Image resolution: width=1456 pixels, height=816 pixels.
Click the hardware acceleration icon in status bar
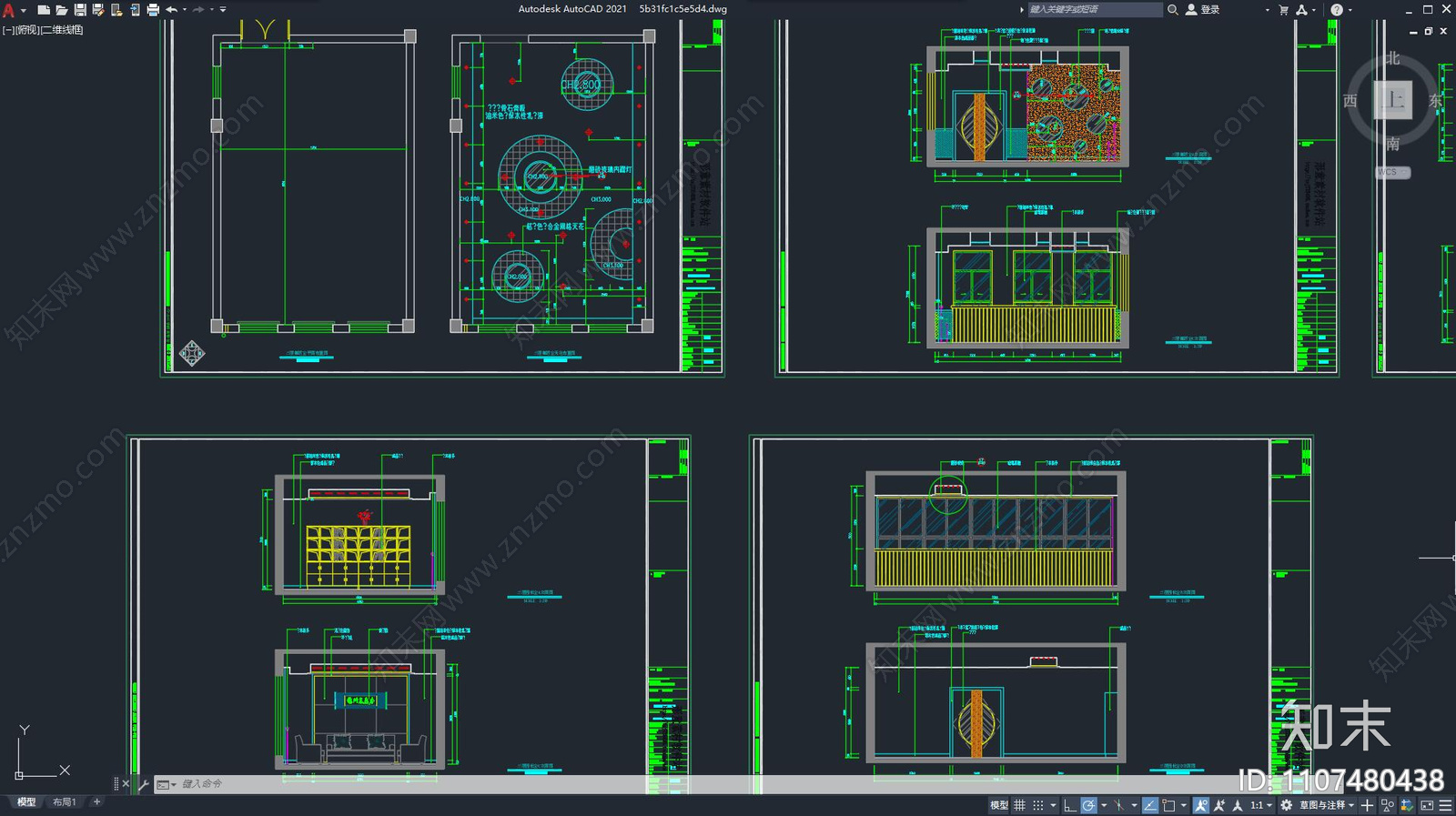tap(1407, 805)
